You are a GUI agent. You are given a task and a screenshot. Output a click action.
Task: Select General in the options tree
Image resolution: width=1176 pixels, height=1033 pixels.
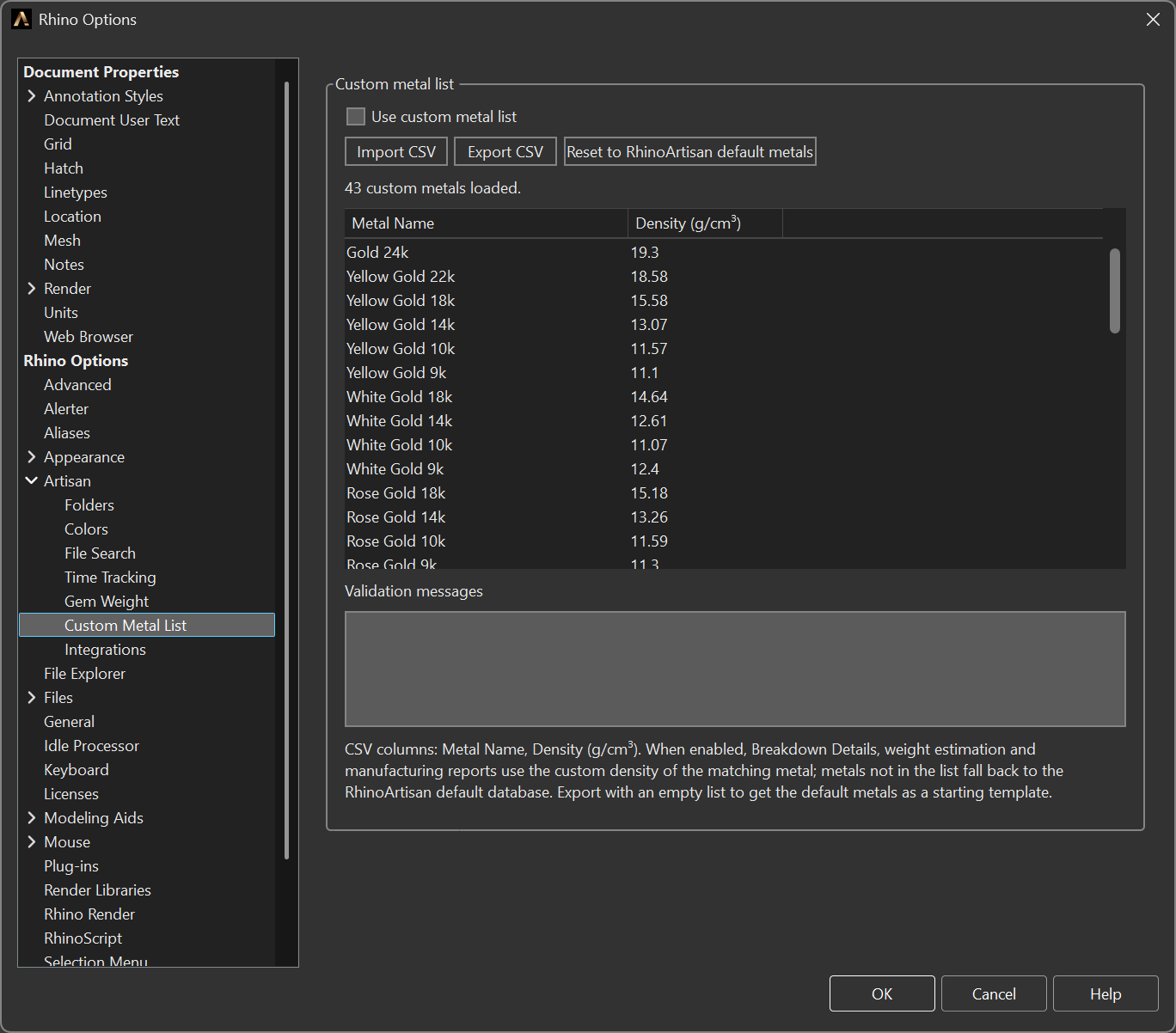click(69, 721)
